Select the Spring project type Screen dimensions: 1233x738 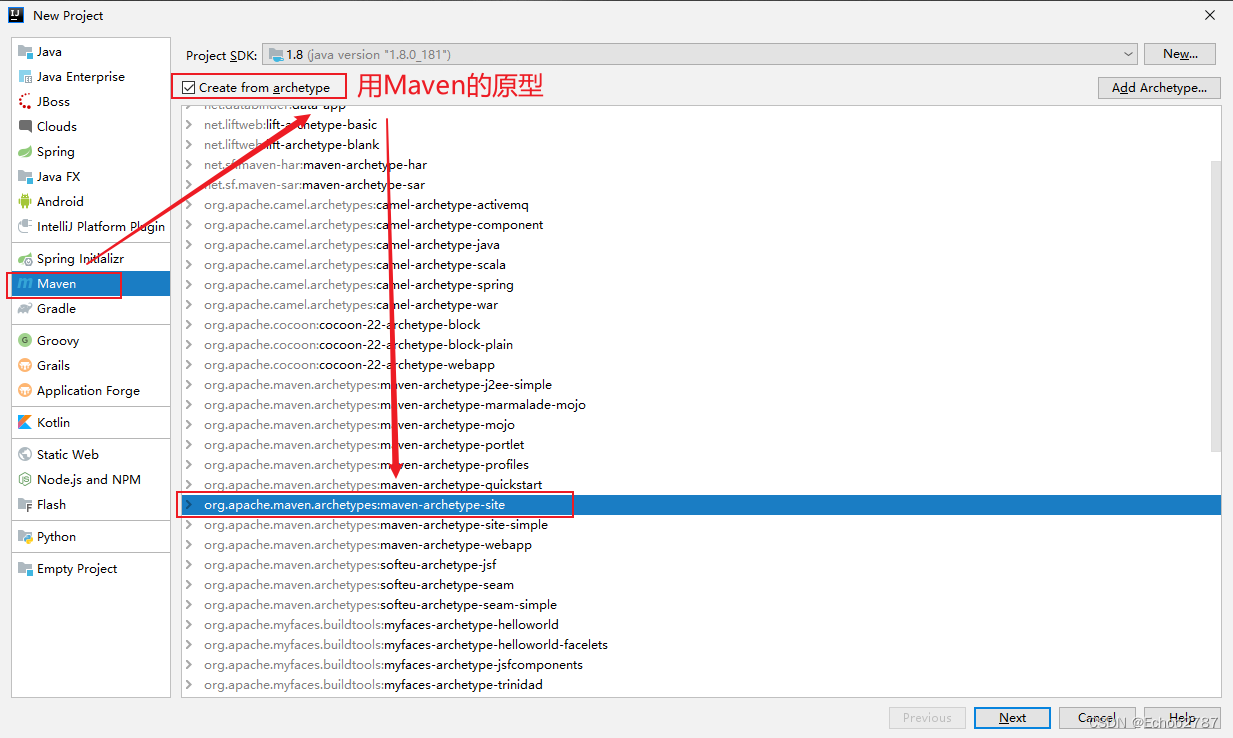pyautogui.click(x=91, y=152)
